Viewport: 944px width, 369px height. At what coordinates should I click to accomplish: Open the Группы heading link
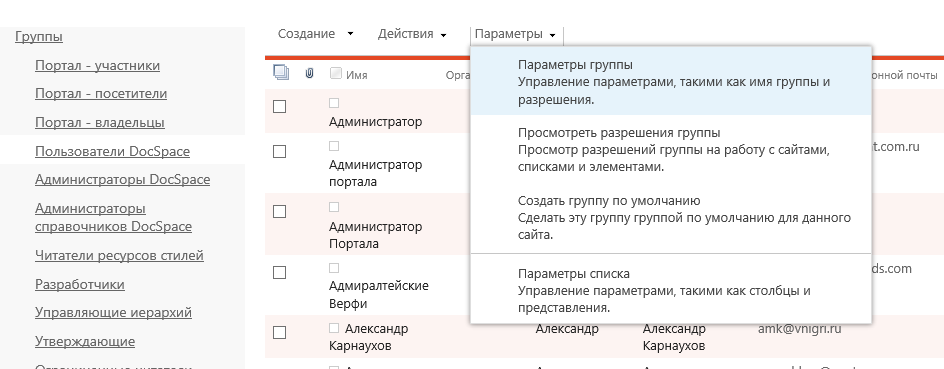pyautogui.click(x=39, y=37)
